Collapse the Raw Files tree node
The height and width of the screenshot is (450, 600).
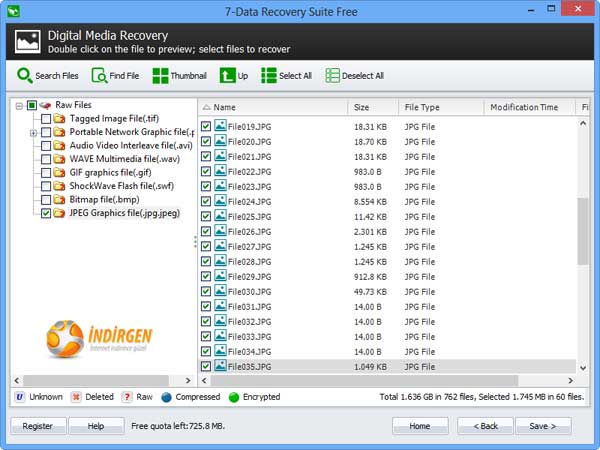(x=19, y=106)
